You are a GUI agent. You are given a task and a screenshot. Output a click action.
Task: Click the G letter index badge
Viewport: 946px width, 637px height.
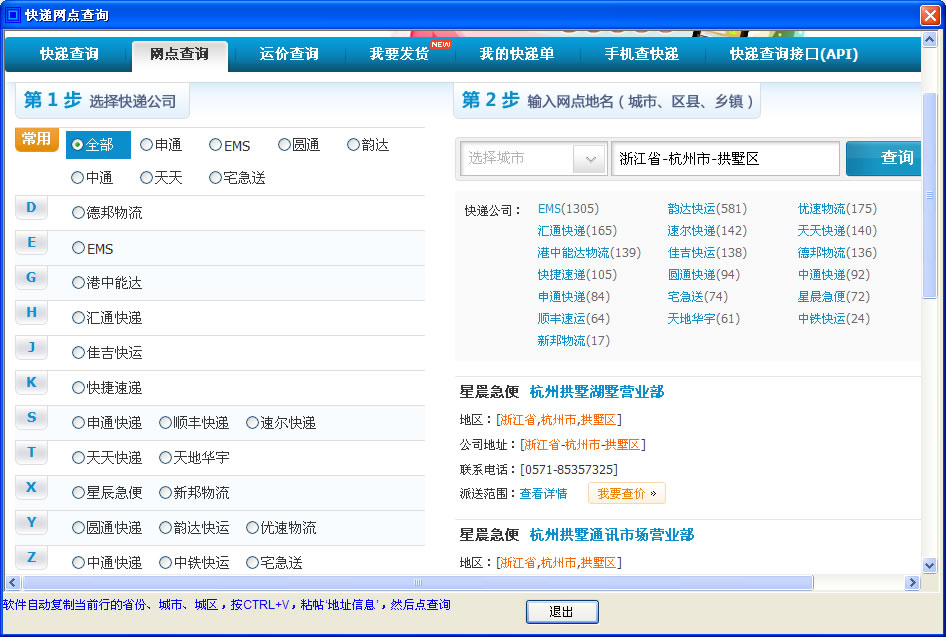[31, 277]
